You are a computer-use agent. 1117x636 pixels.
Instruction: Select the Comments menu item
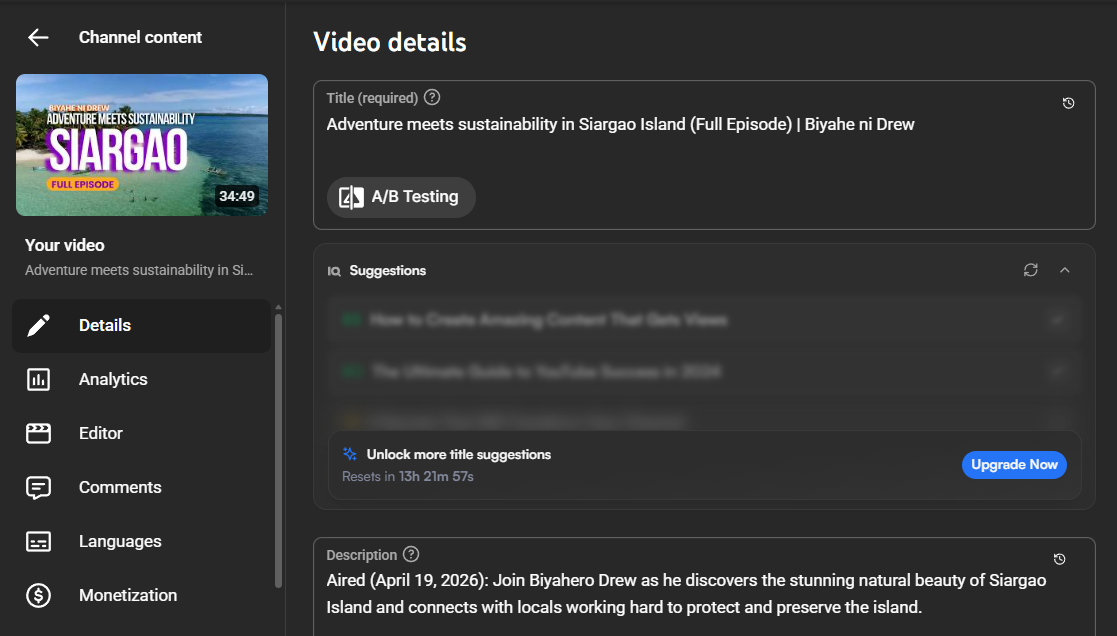141,488
